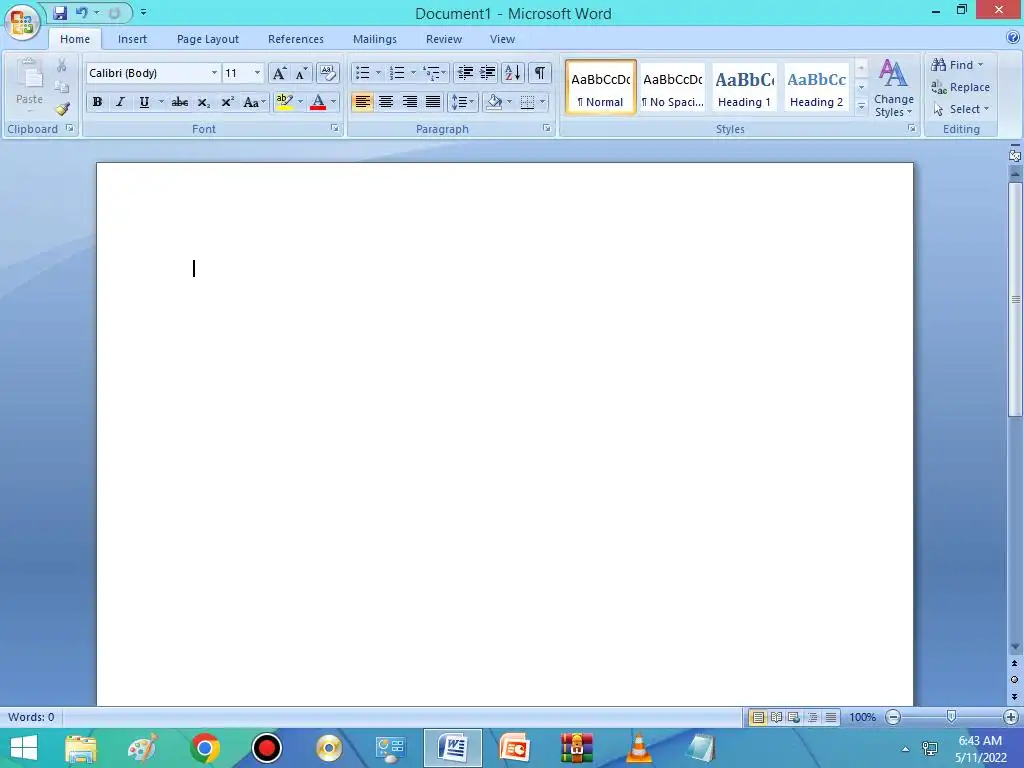The width and height of the screenshot is (1024, 768).
Task: Open the highlight color dropdown arrow
Action: click(x=300, y=102)
